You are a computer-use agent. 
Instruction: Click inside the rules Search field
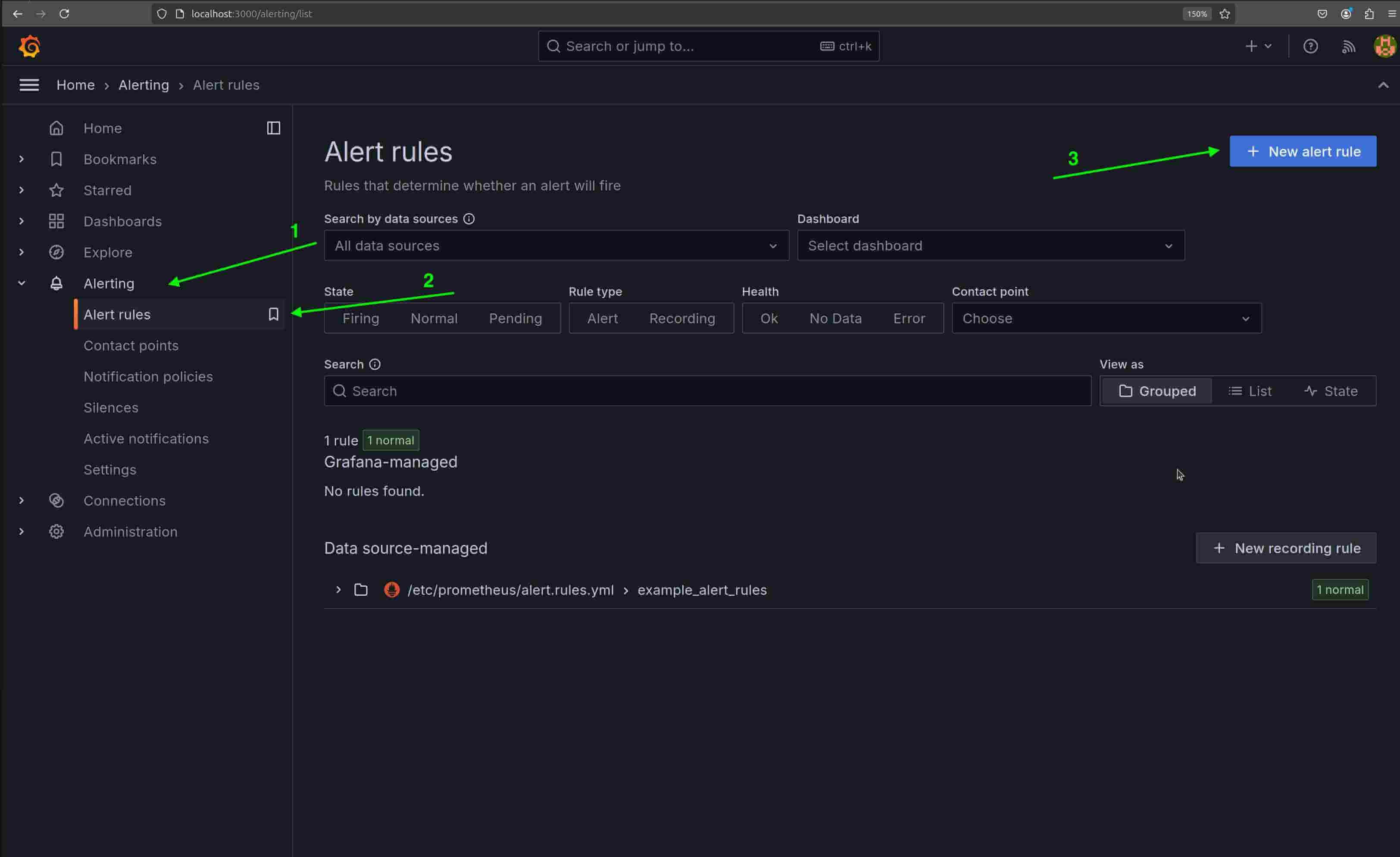(707, 391)
